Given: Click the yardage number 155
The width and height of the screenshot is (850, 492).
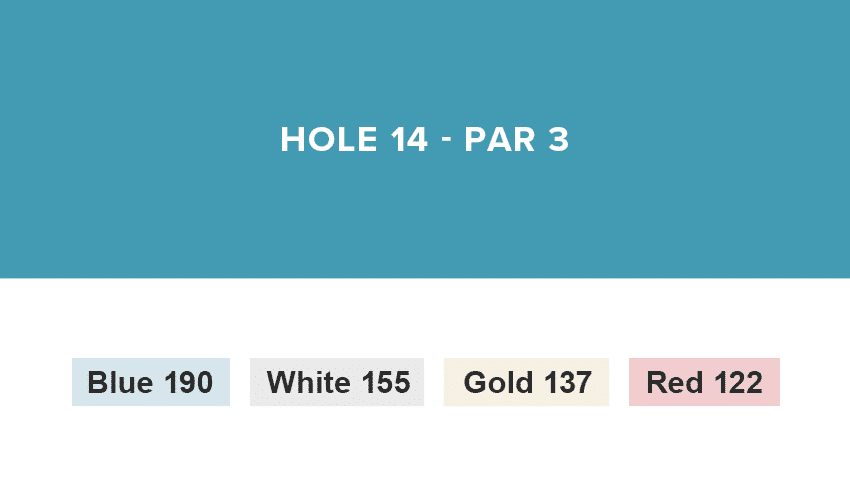Looking at the screenshot, I should (384, 382).
